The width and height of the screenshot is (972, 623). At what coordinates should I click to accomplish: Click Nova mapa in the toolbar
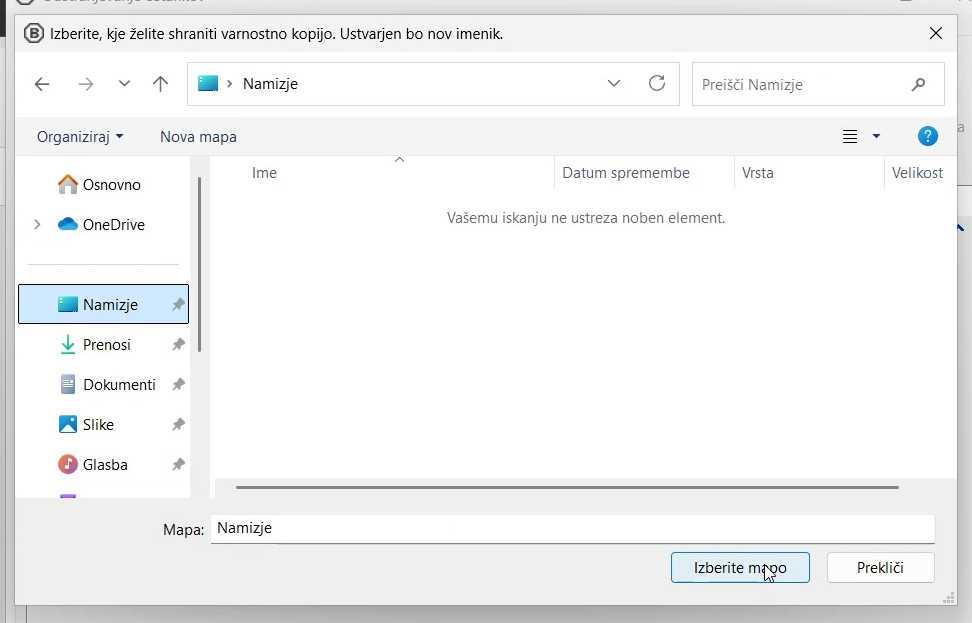[198, 137]
